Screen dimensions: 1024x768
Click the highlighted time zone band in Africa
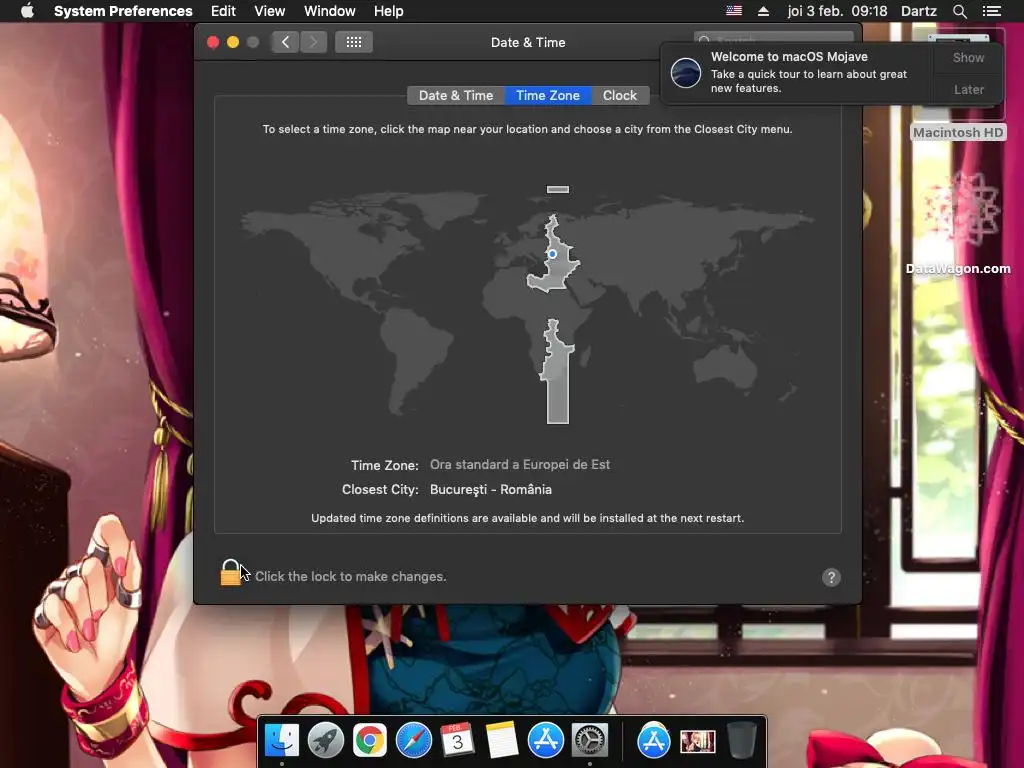(x=556, y=371)
